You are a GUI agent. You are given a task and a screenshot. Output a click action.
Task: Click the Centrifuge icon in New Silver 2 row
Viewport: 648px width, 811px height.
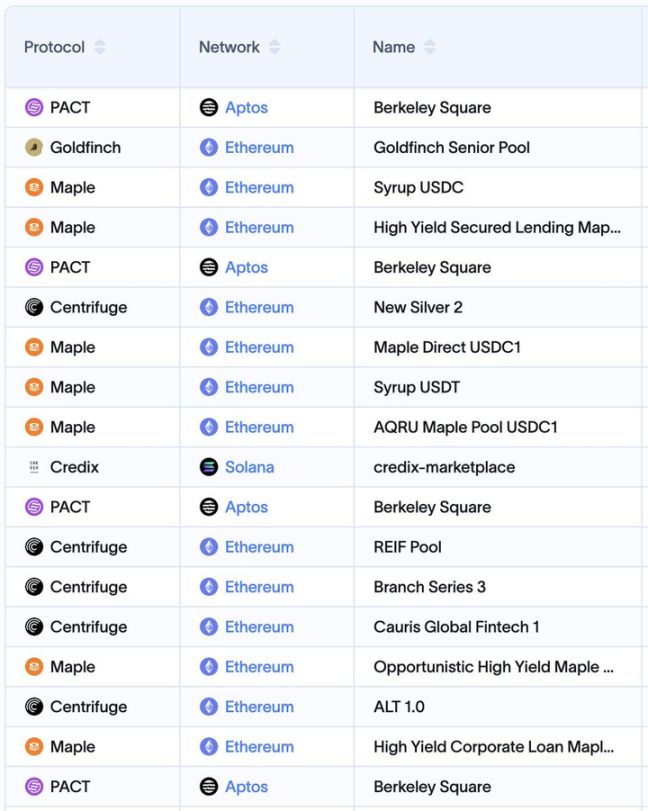(34, 307)
